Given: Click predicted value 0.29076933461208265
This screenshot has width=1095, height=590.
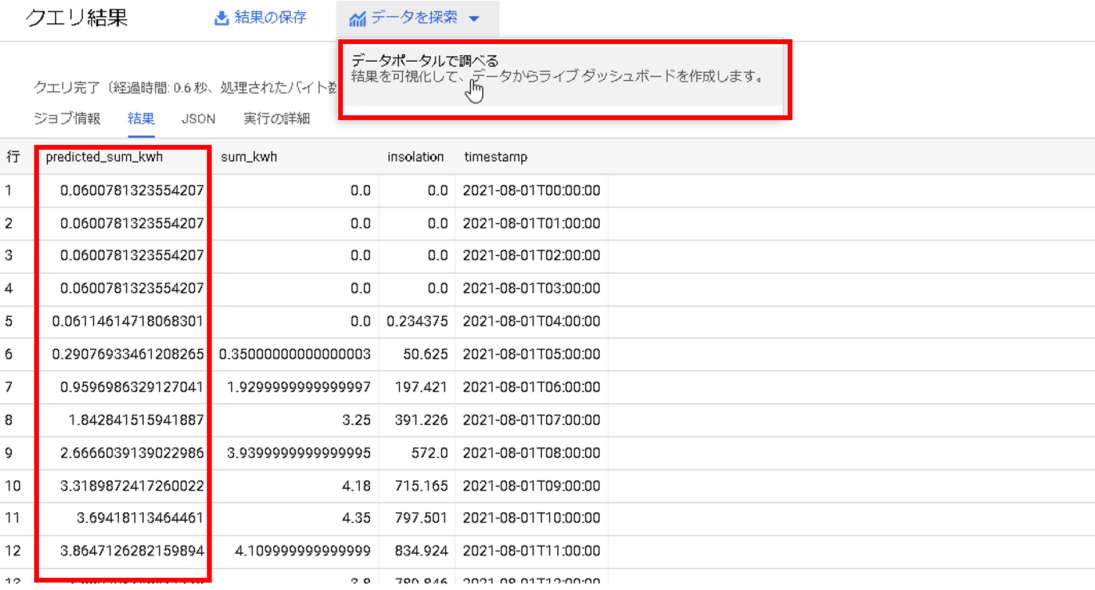Looking at the screenshot, I should click(128, 354).
